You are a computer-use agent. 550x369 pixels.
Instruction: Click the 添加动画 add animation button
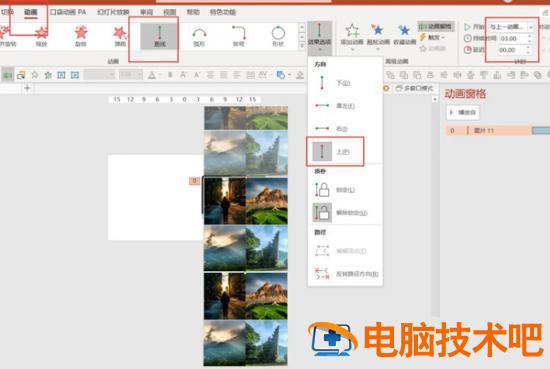352,36
